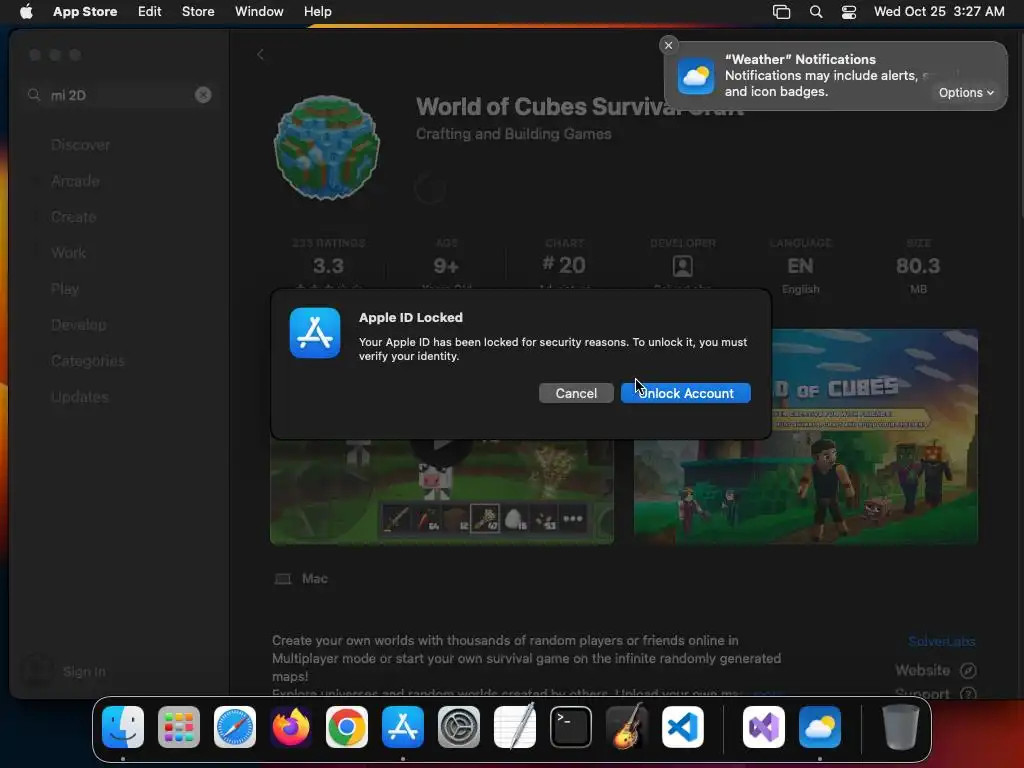Select Discover in the sidebar
Screen dimensions: 1024x768
pos(80,145)
